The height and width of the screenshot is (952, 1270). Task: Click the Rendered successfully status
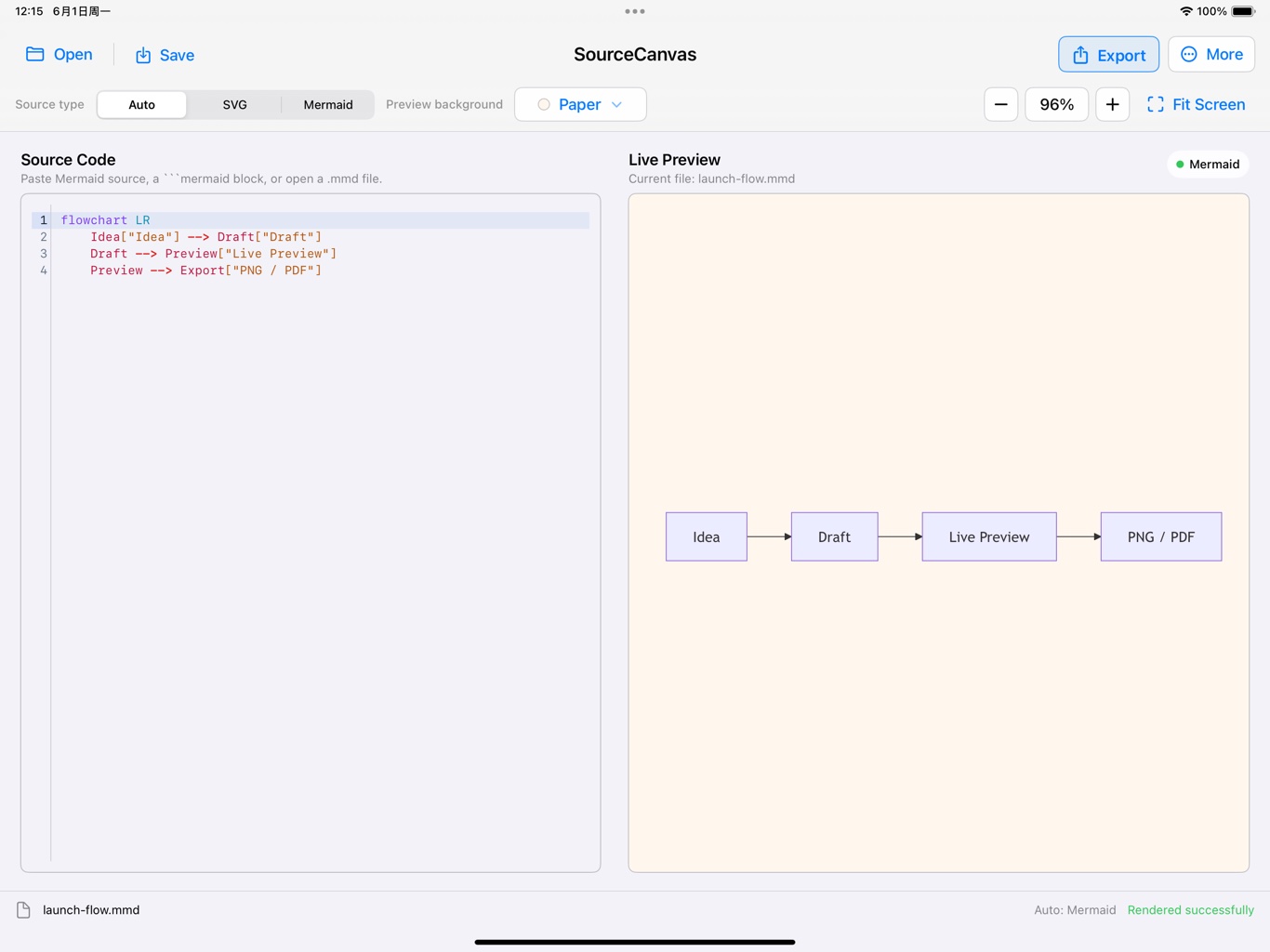tap(1190, 910)
